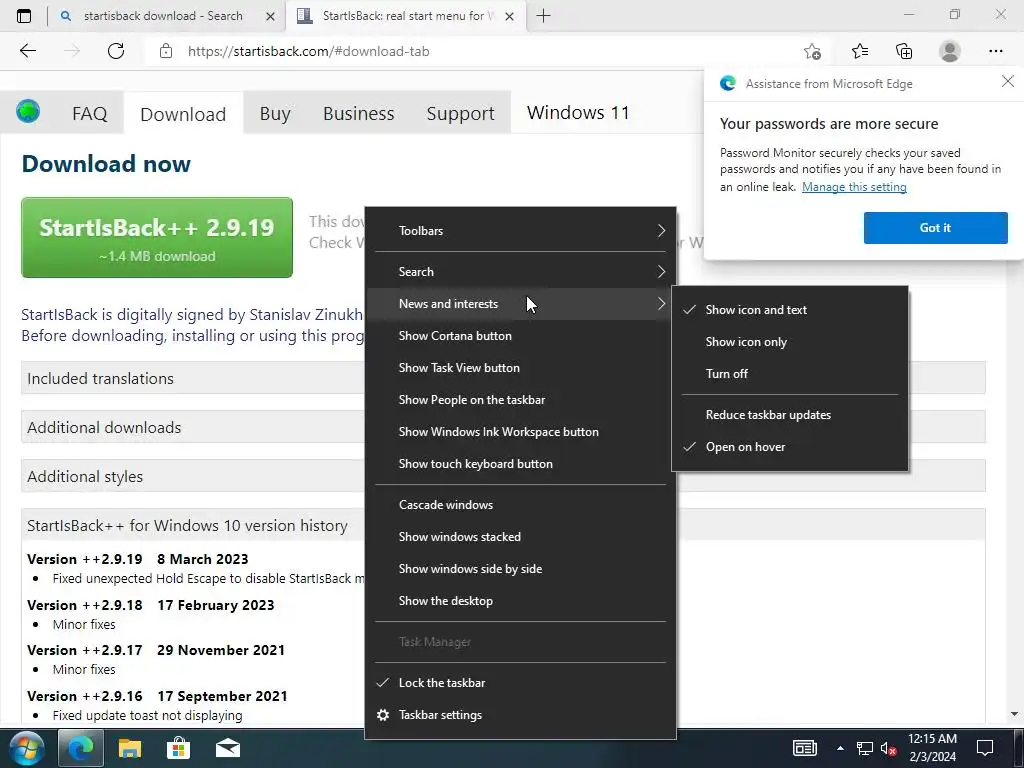
Task: Click the gear icon beside Taskbar settings
Action: tap(383, 715)
